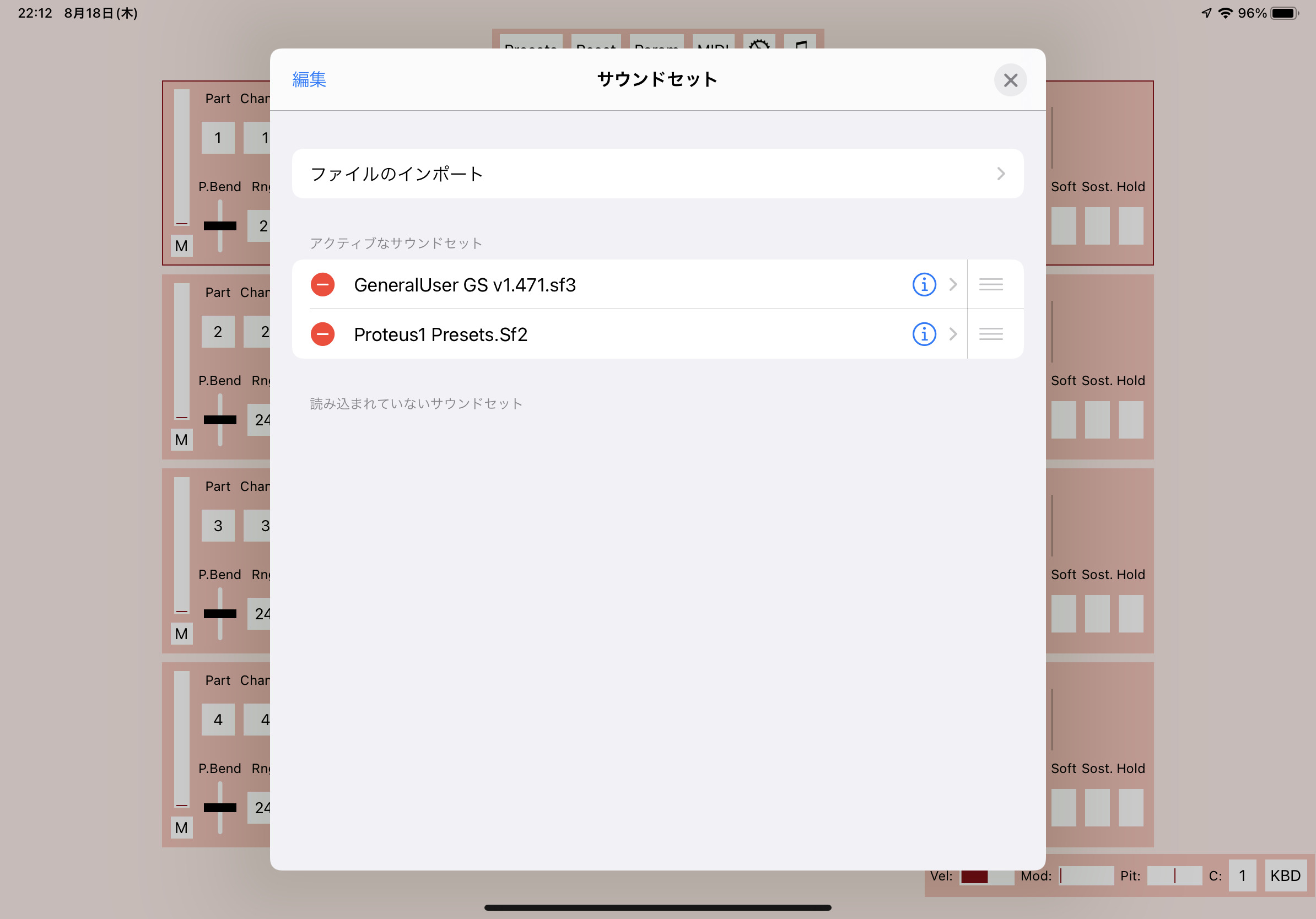Grab reorder handle of GeneralUser GS row
Screen dimensions: 1316x919
pyautogui.click(x=990, y=285)
